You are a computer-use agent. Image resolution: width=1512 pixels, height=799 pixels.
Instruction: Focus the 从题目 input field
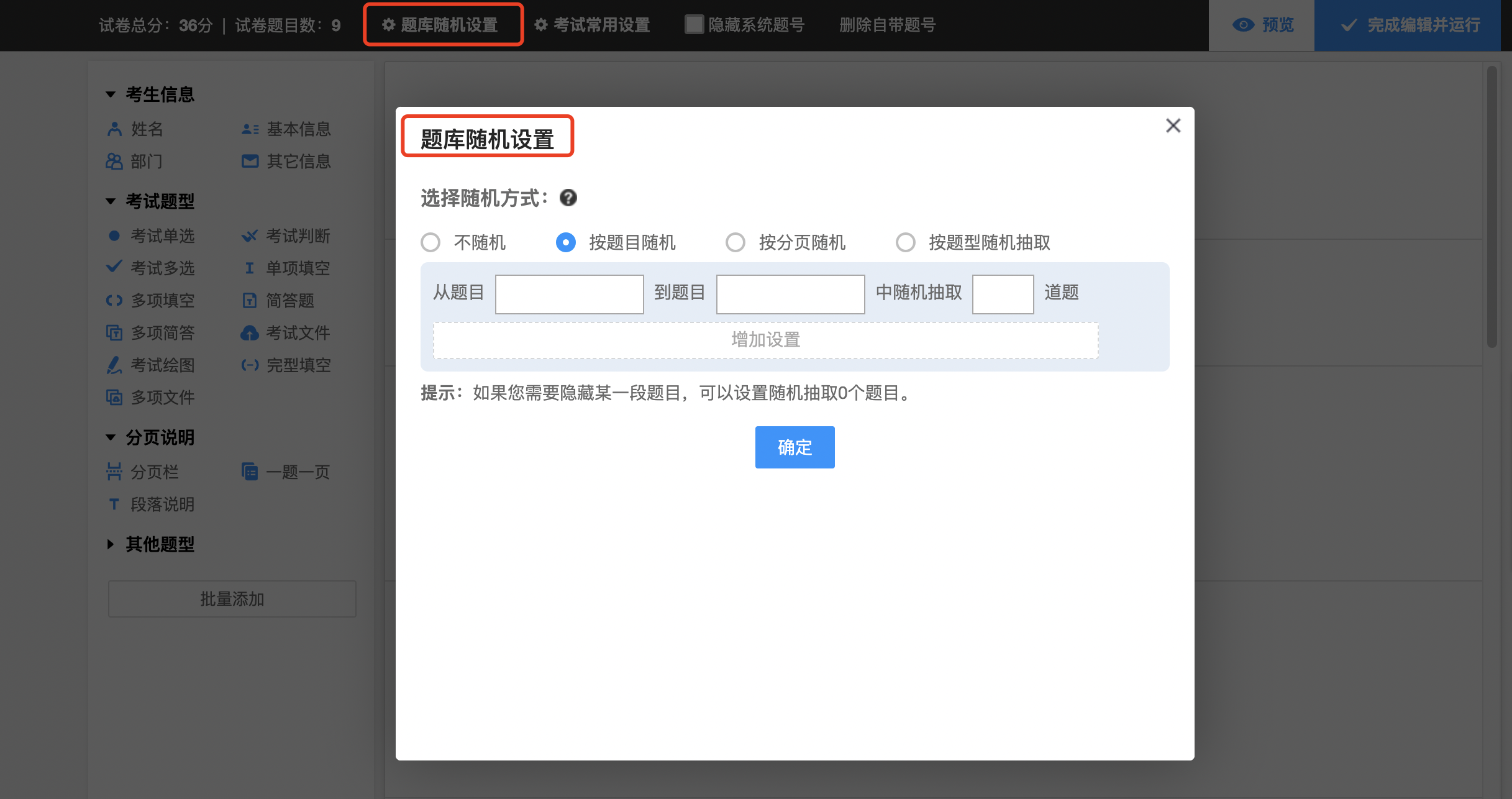pyautogui.click(x=570, y=294)
